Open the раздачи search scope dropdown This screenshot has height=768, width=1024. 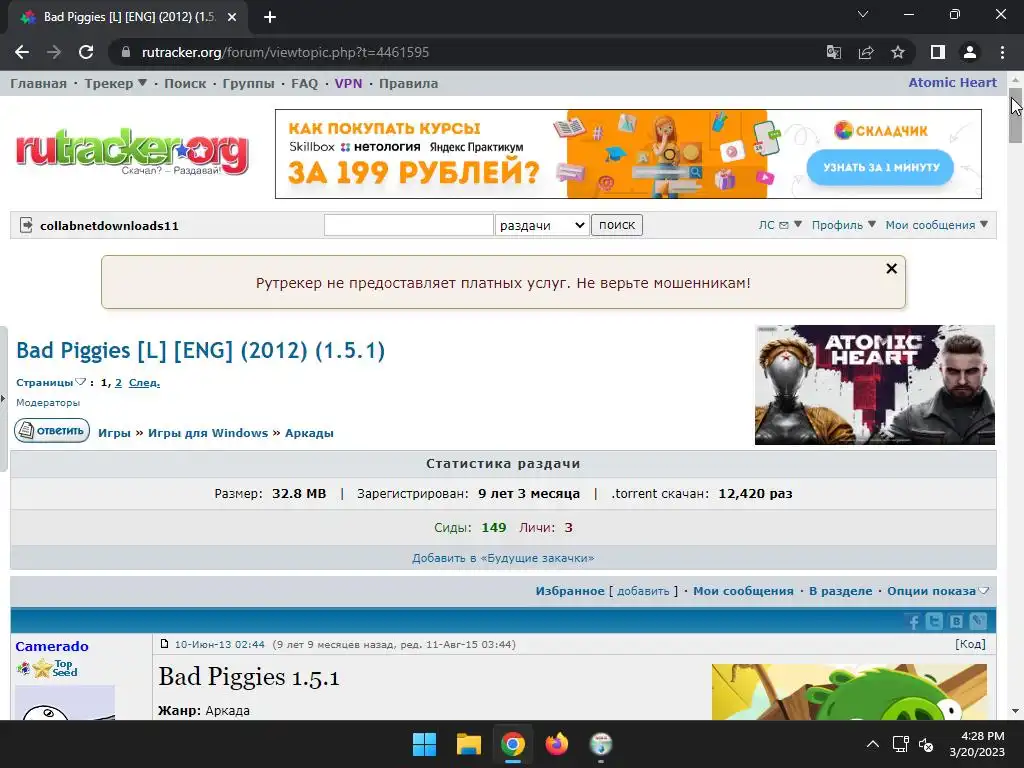pyautogui.click(x=542, y=225)
